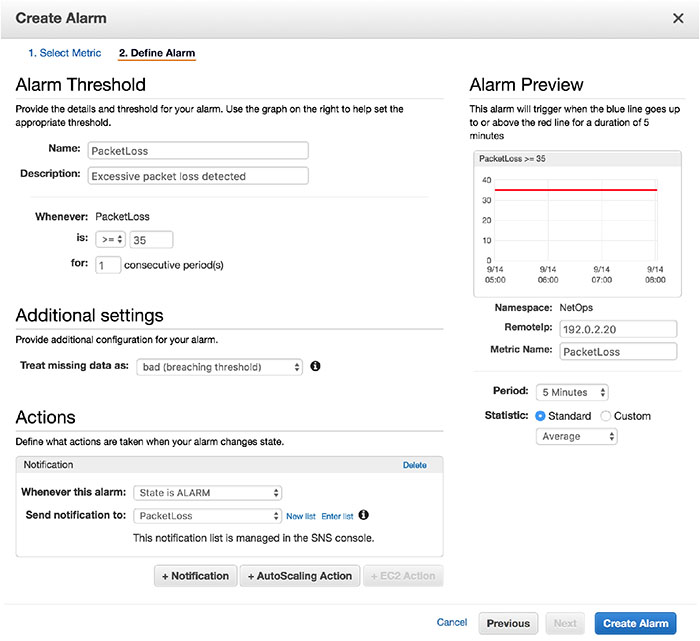Go back with the Previous button
The width and height of the screenshot is (700, 641).
508,623
